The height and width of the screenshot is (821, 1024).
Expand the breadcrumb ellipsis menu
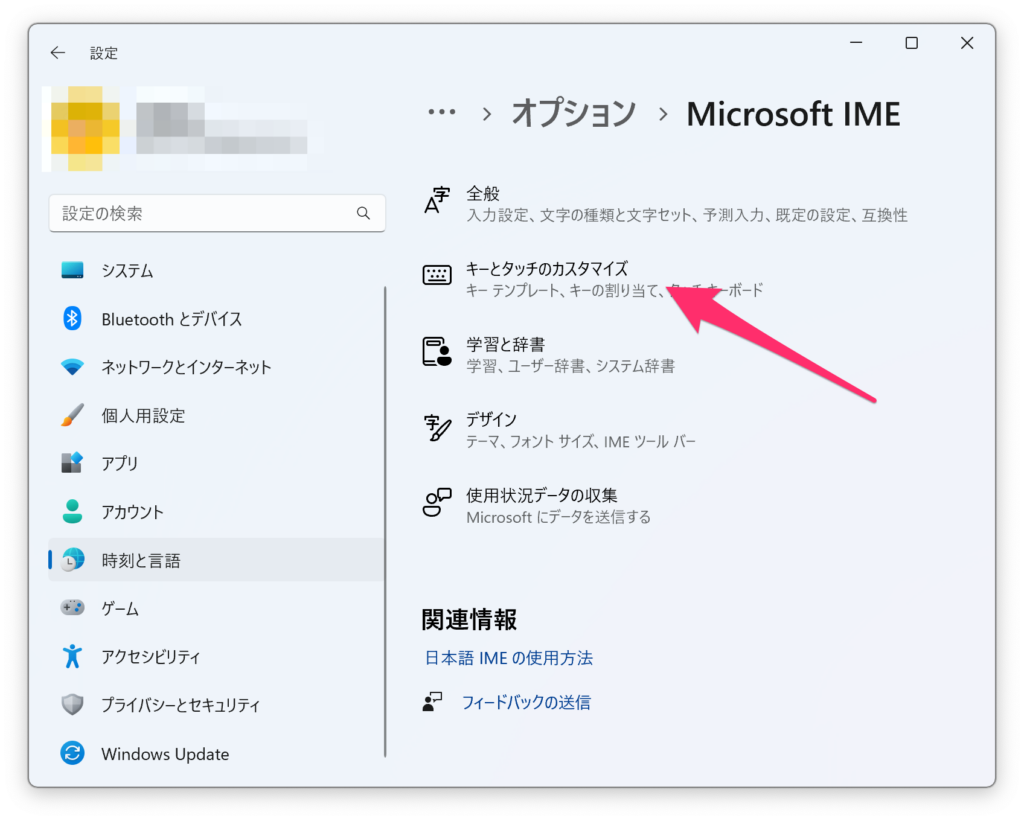pos(441,112)
